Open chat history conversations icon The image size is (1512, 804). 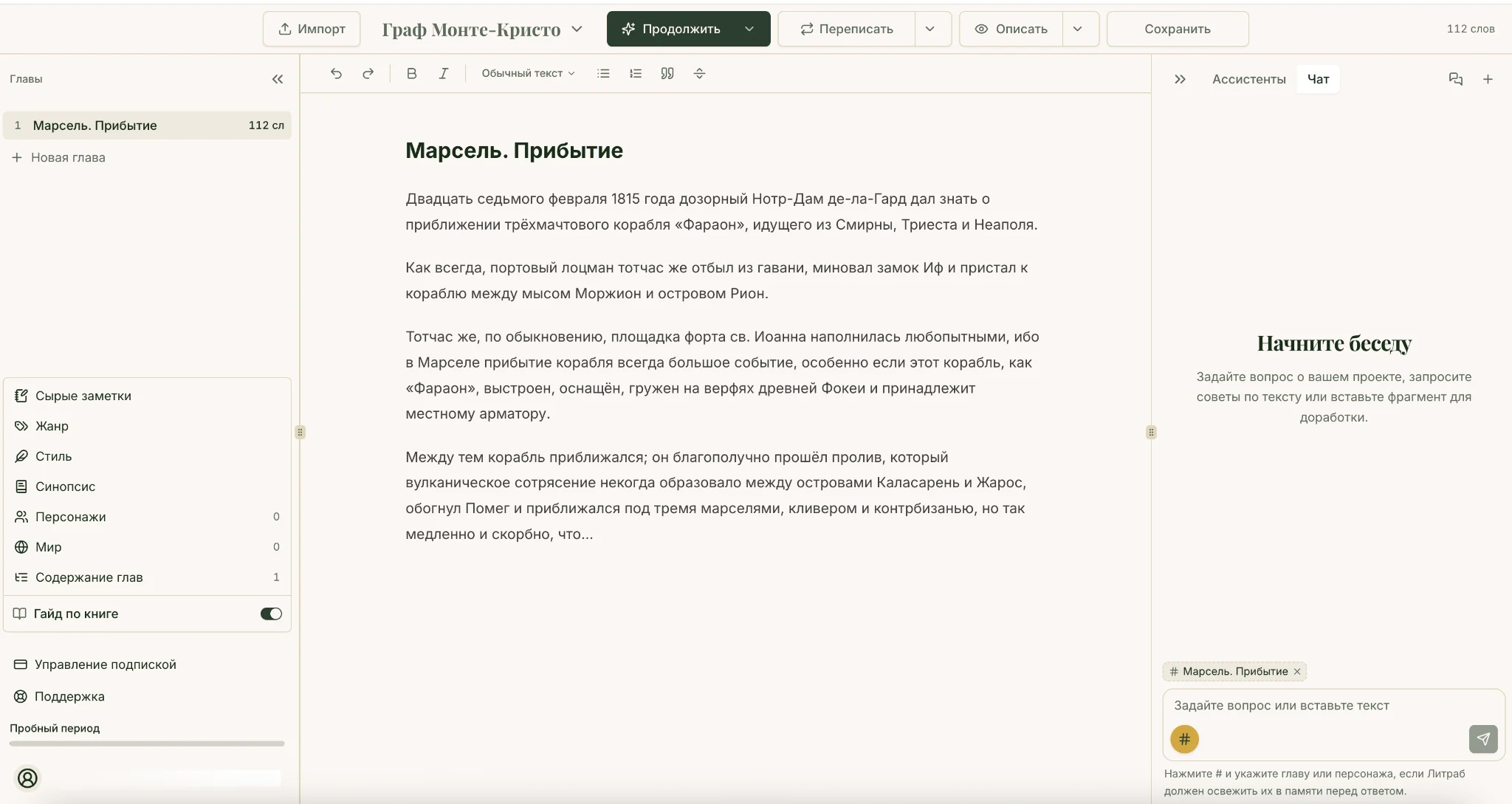1456,79
